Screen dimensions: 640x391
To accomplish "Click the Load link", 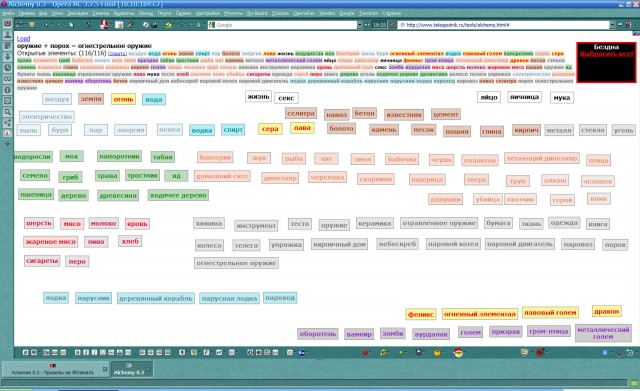I will pyautogui.click(x=23, y=38).
